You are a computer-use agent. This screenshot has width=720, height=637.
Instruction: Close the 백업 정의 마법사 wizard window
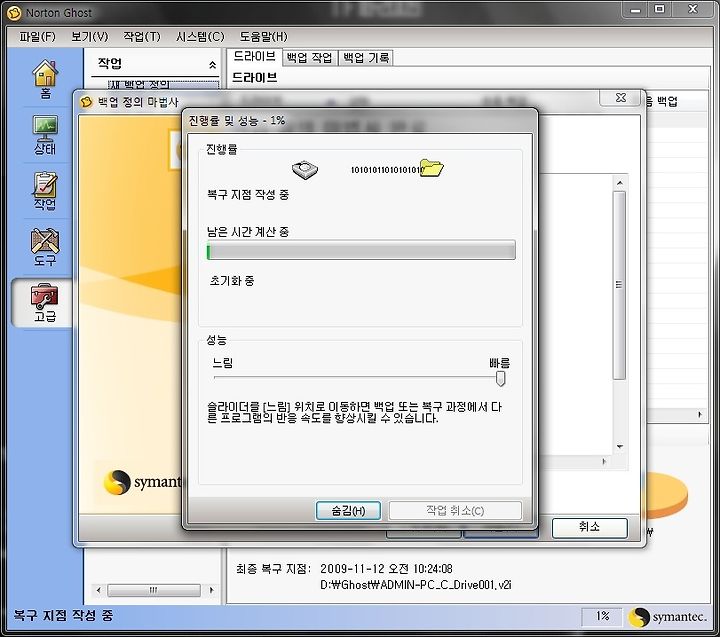pyautogui.click(x=620, y=98)
